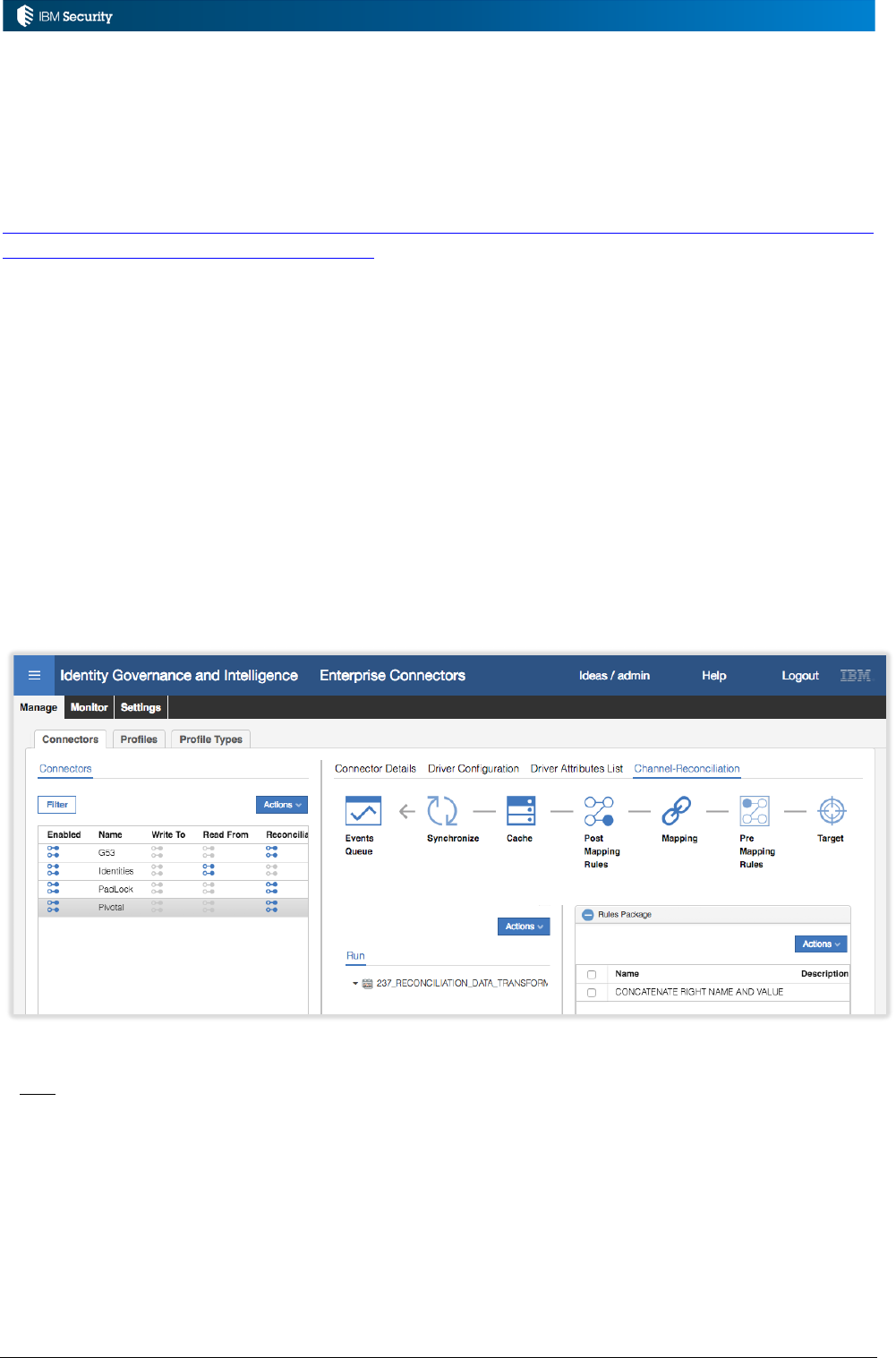Toggle Enabled status for PadLock connector
This screenshot has width=896, height=1358.
[x=54, y=889]
